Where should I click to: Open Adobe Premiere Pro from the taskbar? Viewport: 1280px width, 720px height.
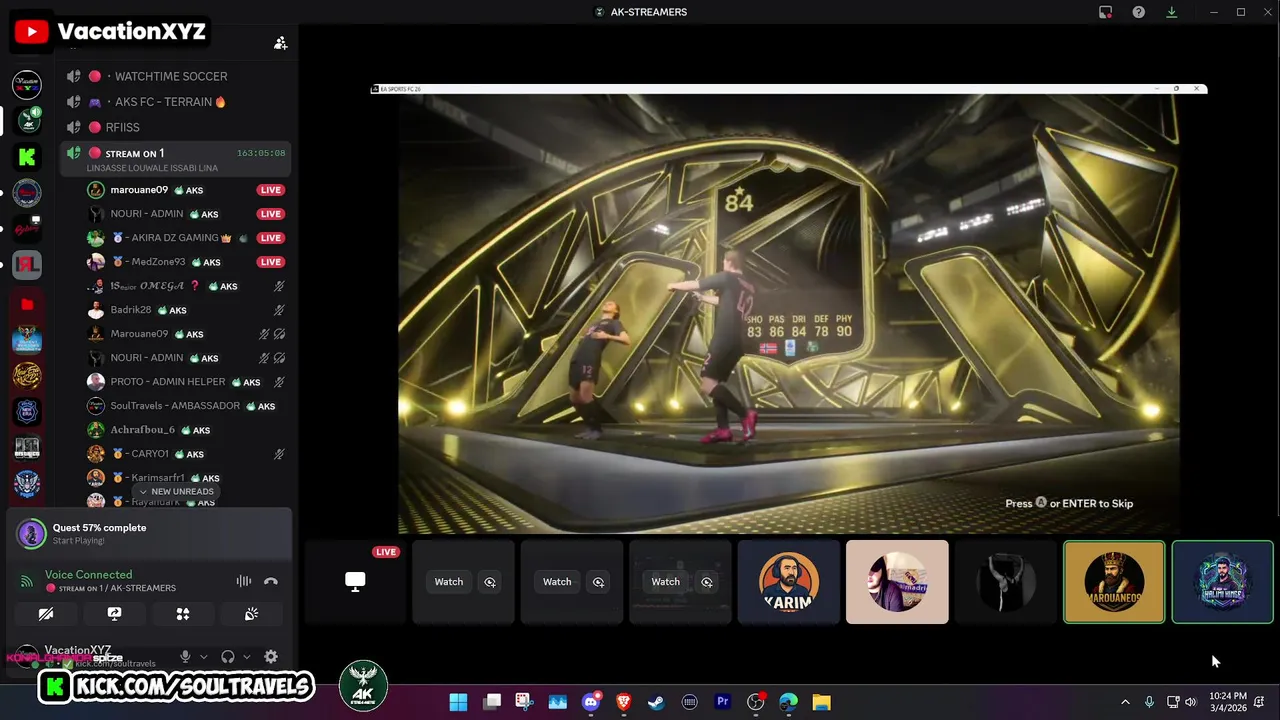722,702
